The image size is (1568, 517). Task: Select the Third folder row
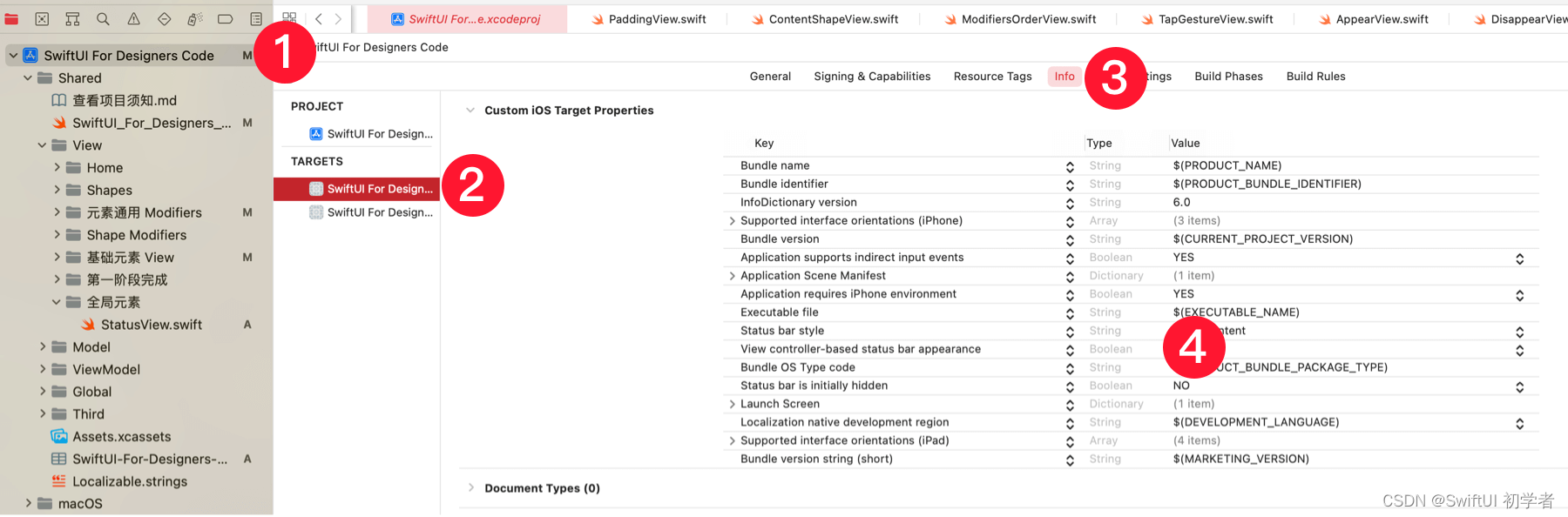click(137, 414)
